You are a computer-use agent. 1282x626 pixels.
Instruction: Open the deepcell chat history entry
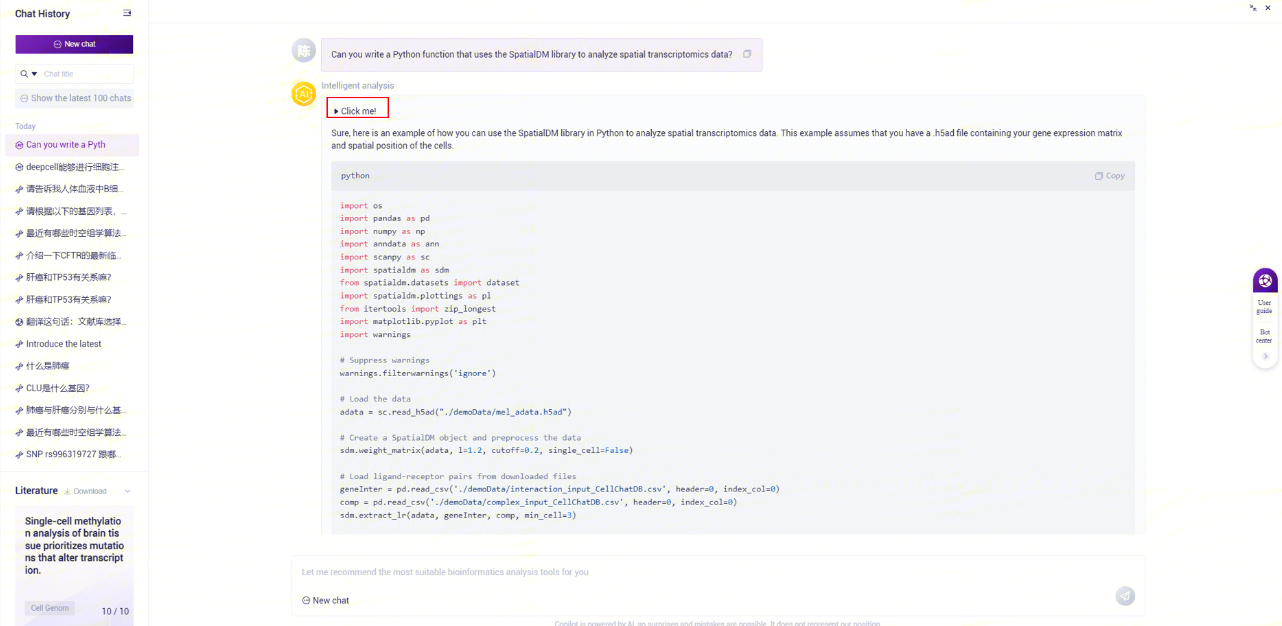coord(75,167)
